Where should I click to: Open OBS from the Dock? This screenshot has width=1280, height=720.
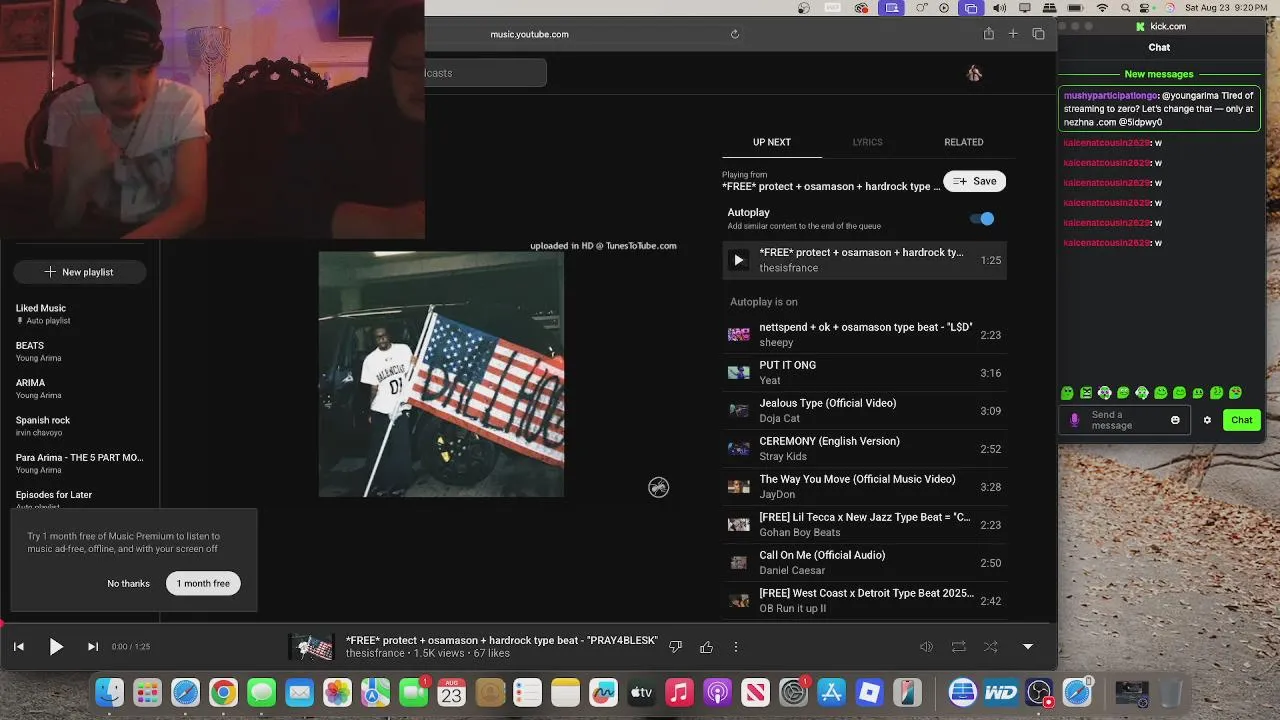1039,693
